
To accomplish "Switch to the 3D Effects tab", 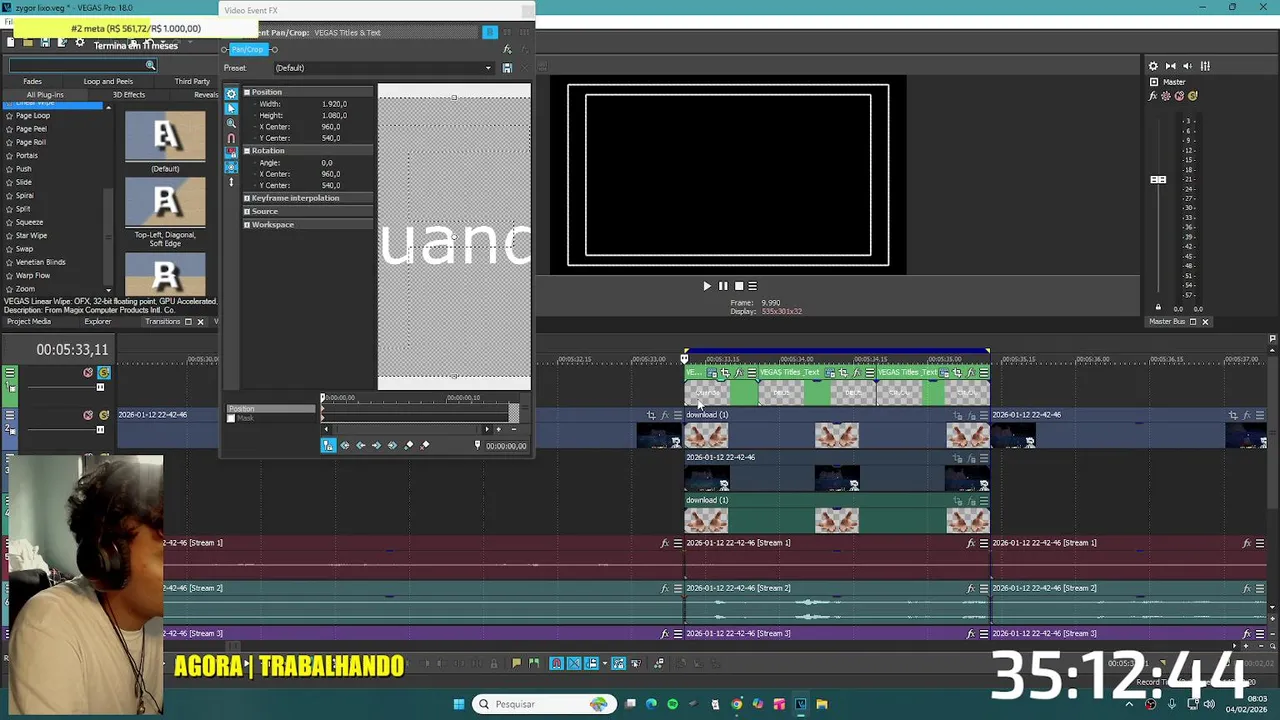I will click(129, 94).
